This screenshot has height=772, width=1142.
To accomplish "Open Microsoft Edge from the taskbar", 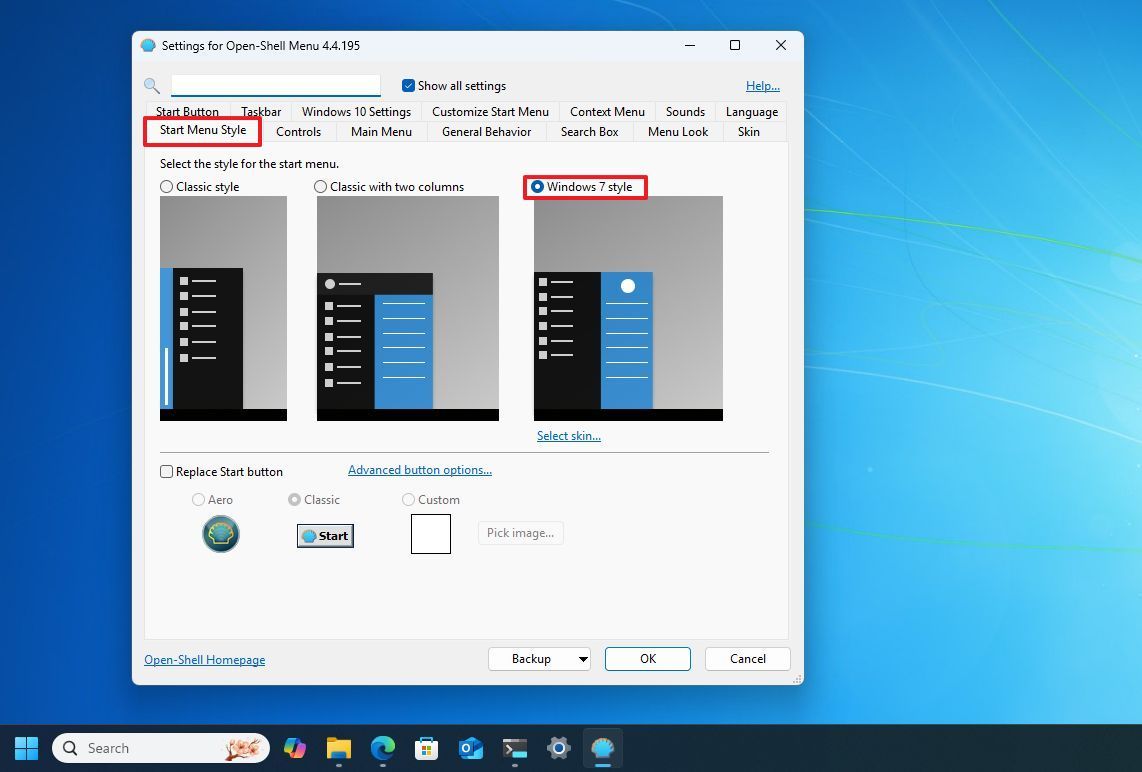I will [382, 747].
